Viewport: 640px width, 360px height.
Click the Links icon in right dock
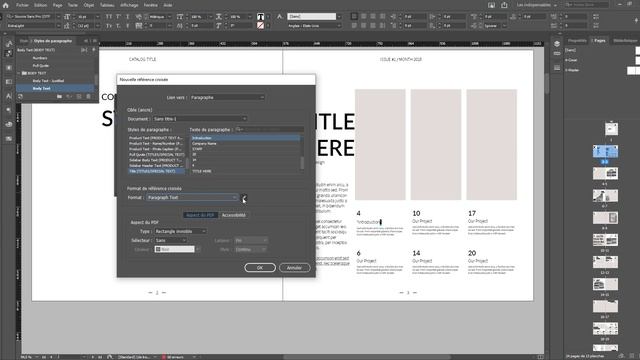click(x=557, y=54)
